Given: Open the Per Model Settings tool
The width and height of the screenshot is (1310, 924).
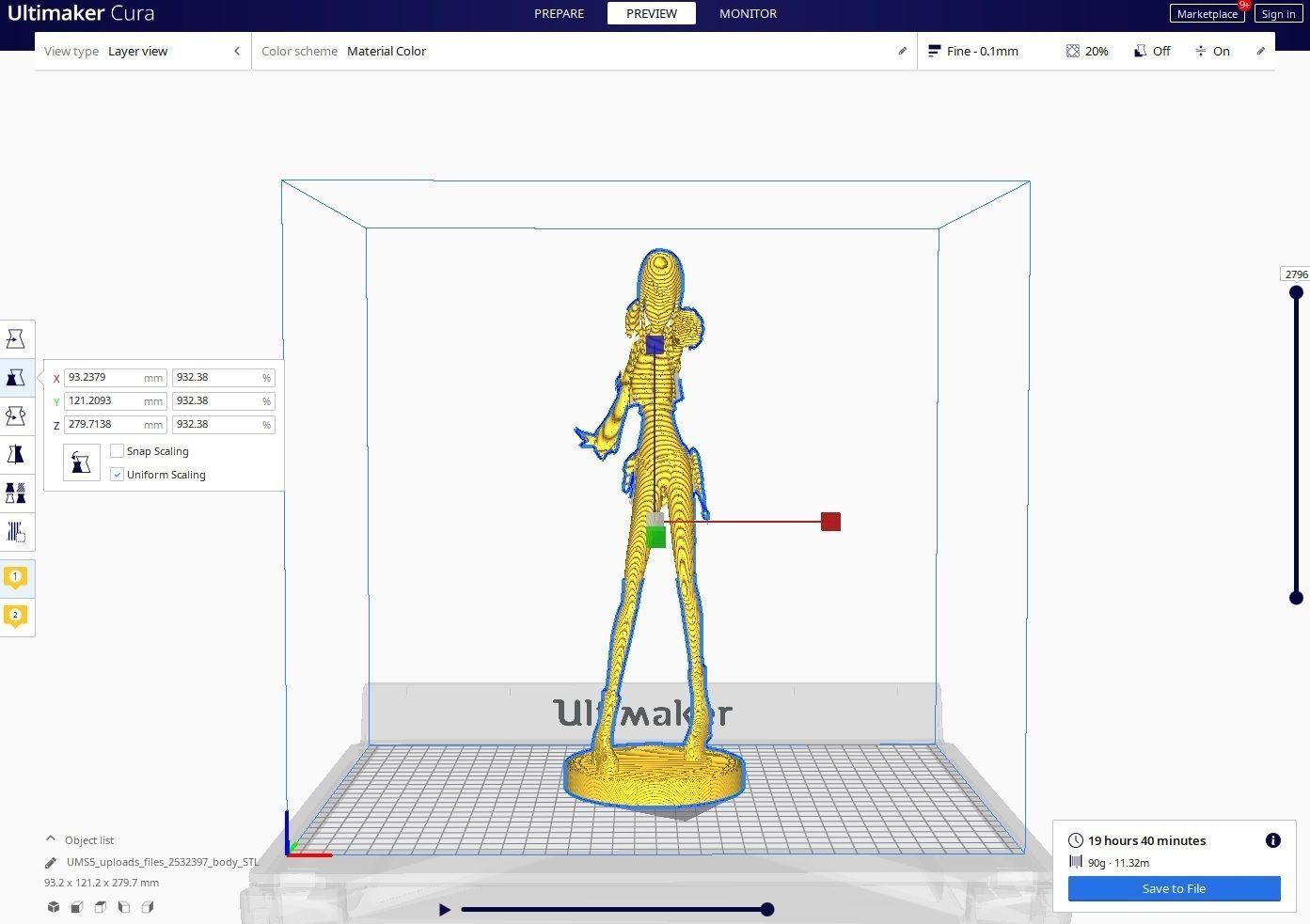Looking at the screenshot, I should (16, 493).
